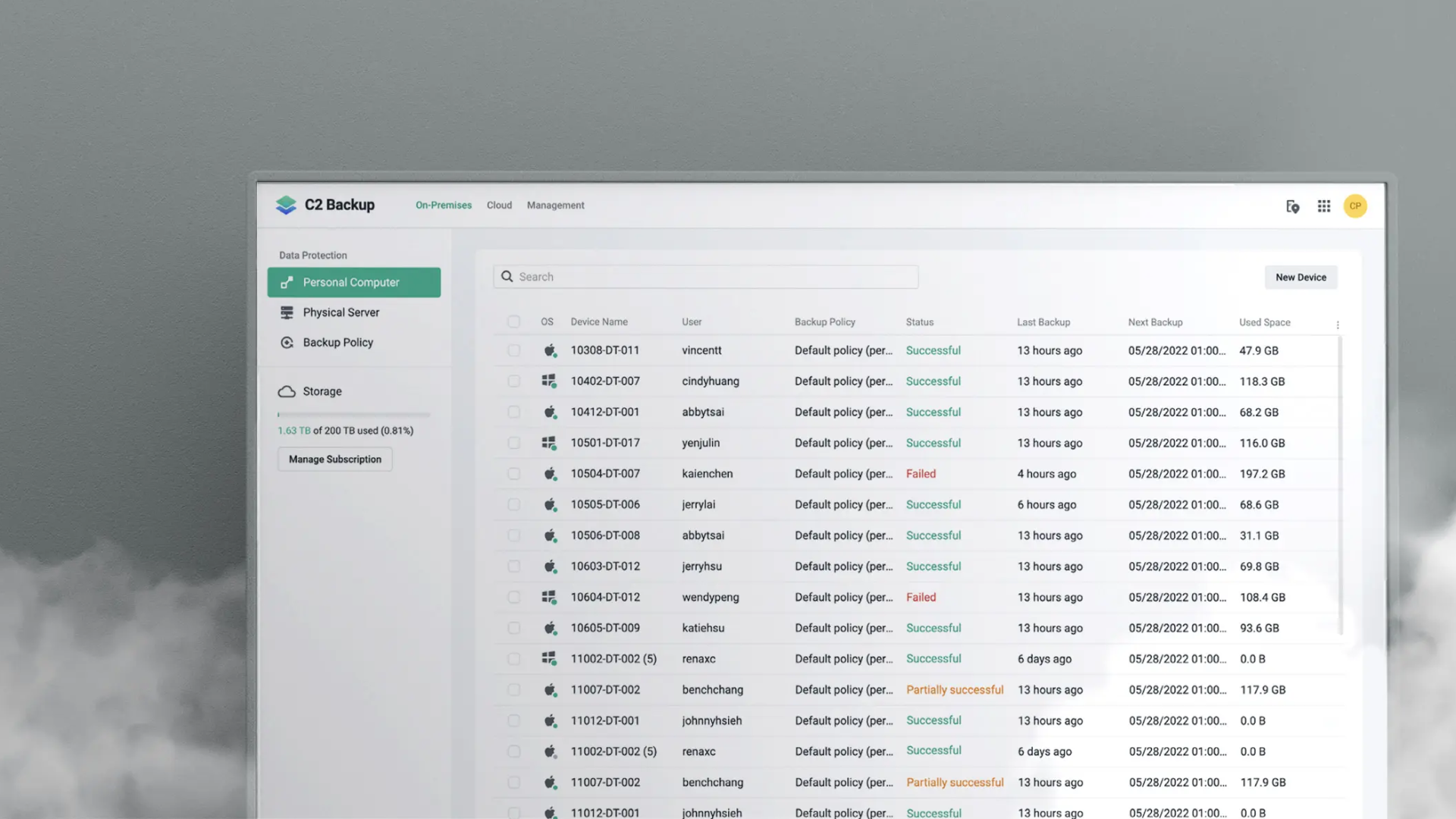
Task: Click the Status column header
Action: 919,322
